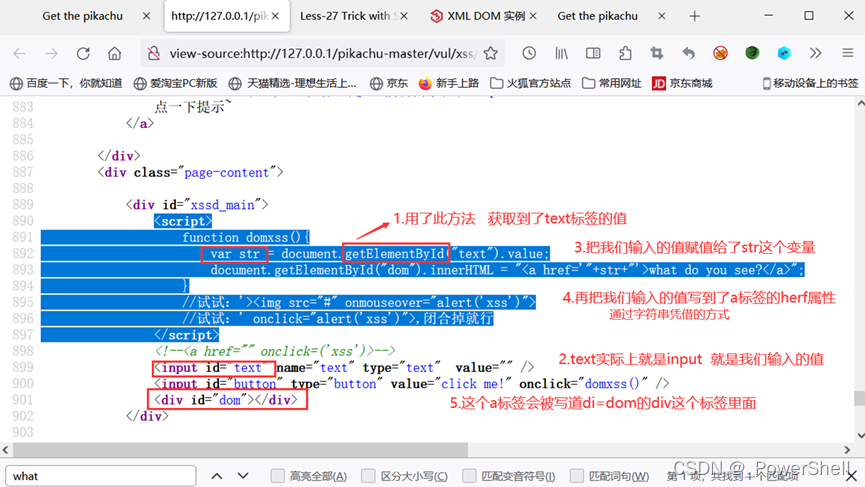Click the find field containing what
The image size is (865, 487).
[x=100, y=476]
